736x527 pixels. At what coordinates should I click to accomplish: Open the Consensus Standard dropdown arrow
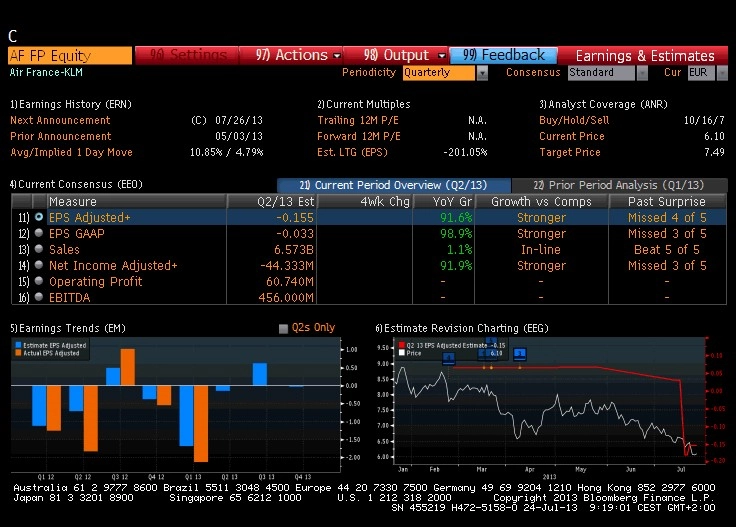click(642, 73)
